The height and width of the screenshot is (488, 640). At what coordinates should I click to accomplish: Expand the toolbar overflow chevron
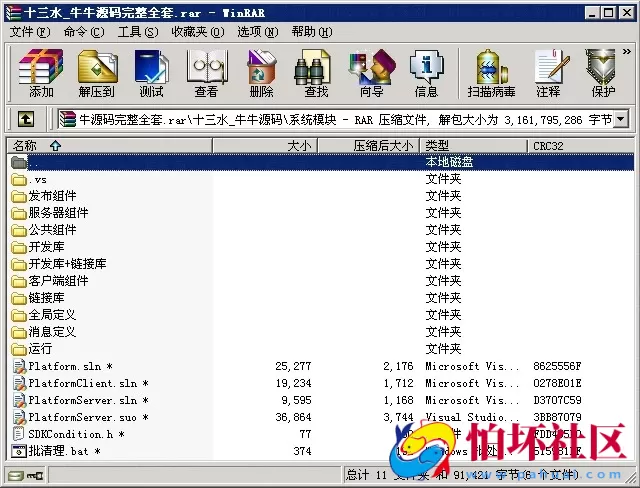627,51
